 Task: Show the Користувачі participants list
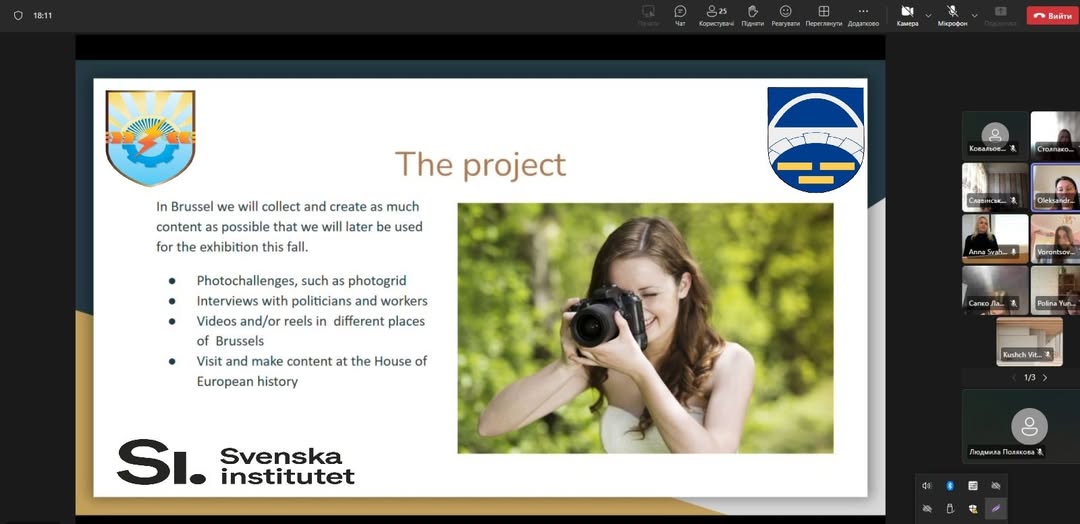(716, 15)
